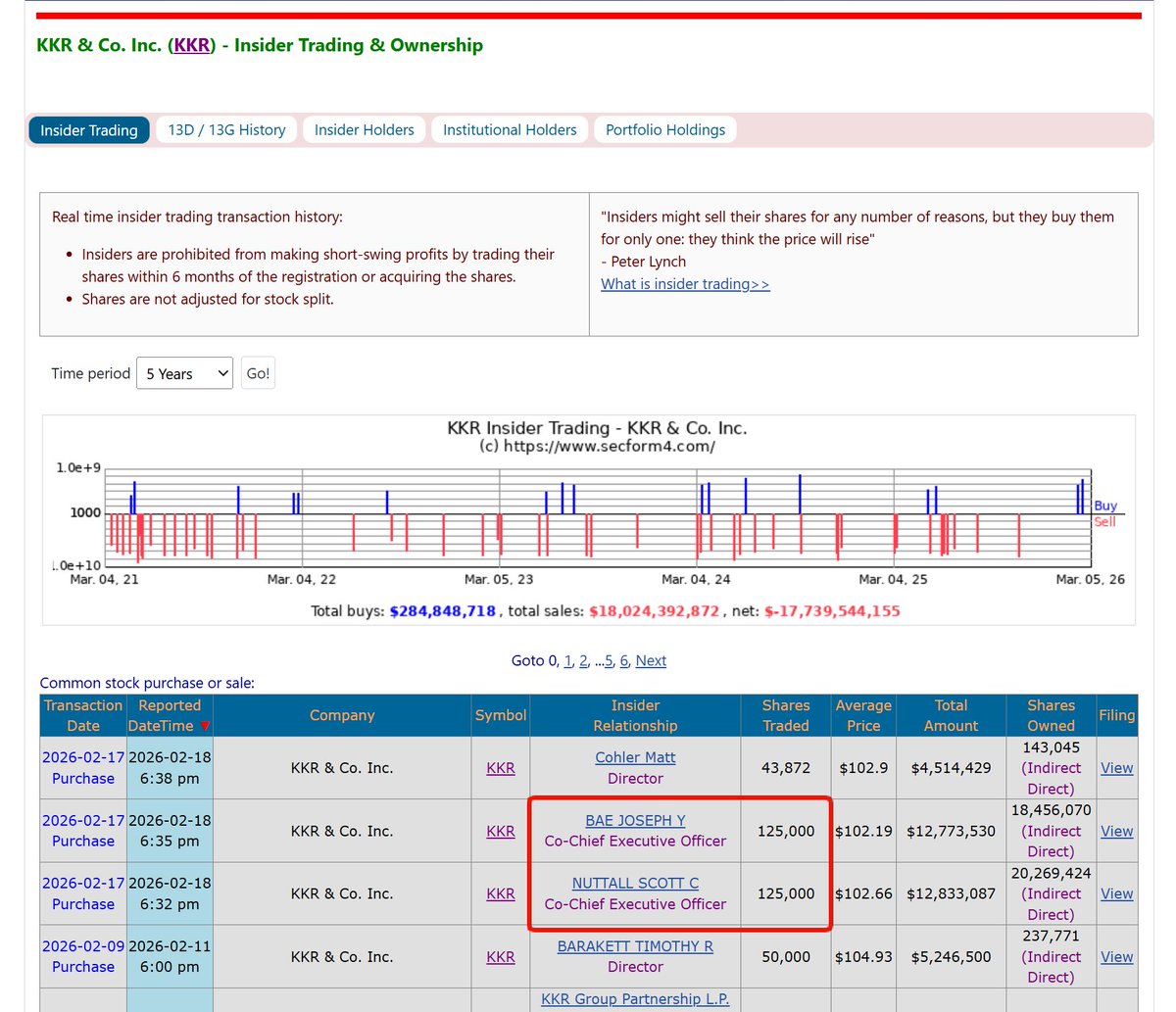Open the Institutional Holders tab
This screenshot has height=1012, width=1176.
click(510, 129)
